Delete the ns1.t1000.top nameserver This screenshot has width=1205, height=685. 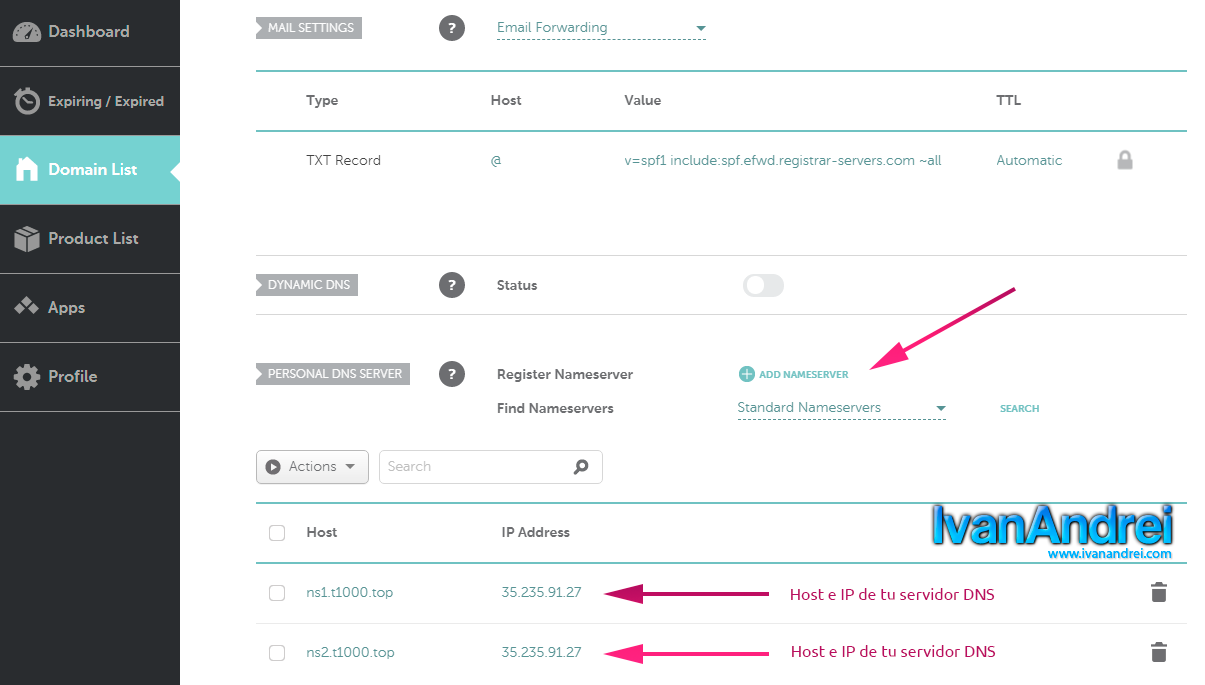(x=1159, y=592)
